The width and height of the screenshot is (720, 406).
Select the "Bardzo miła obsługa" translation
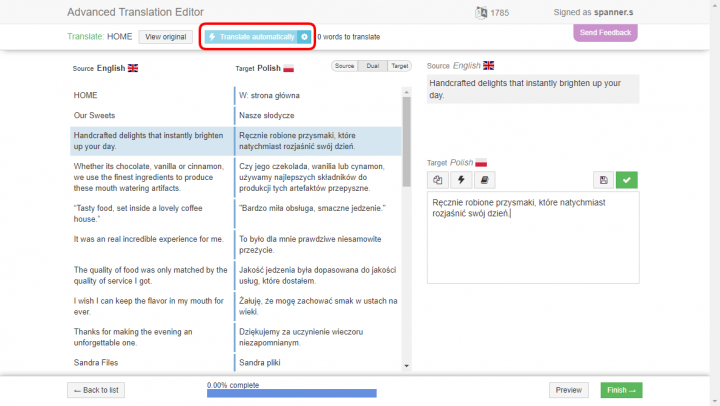tap(318, 214)
